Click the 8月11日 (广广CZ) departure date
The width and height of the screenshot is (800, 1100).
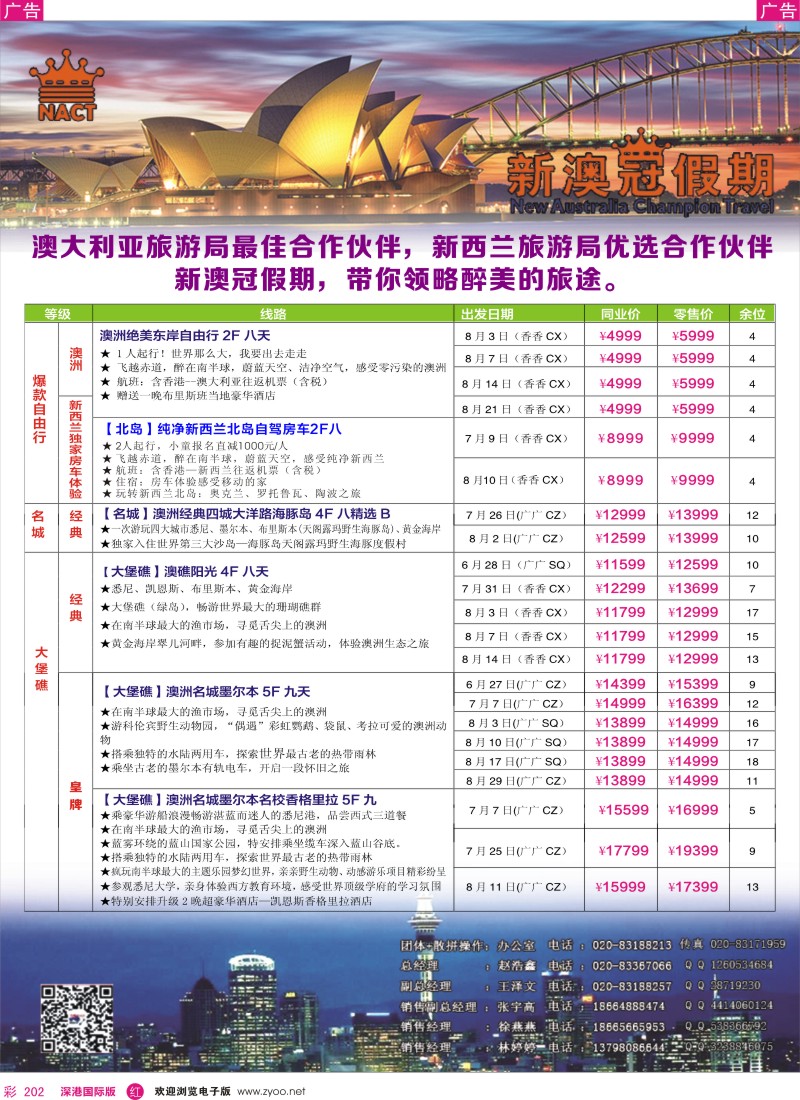516,887
